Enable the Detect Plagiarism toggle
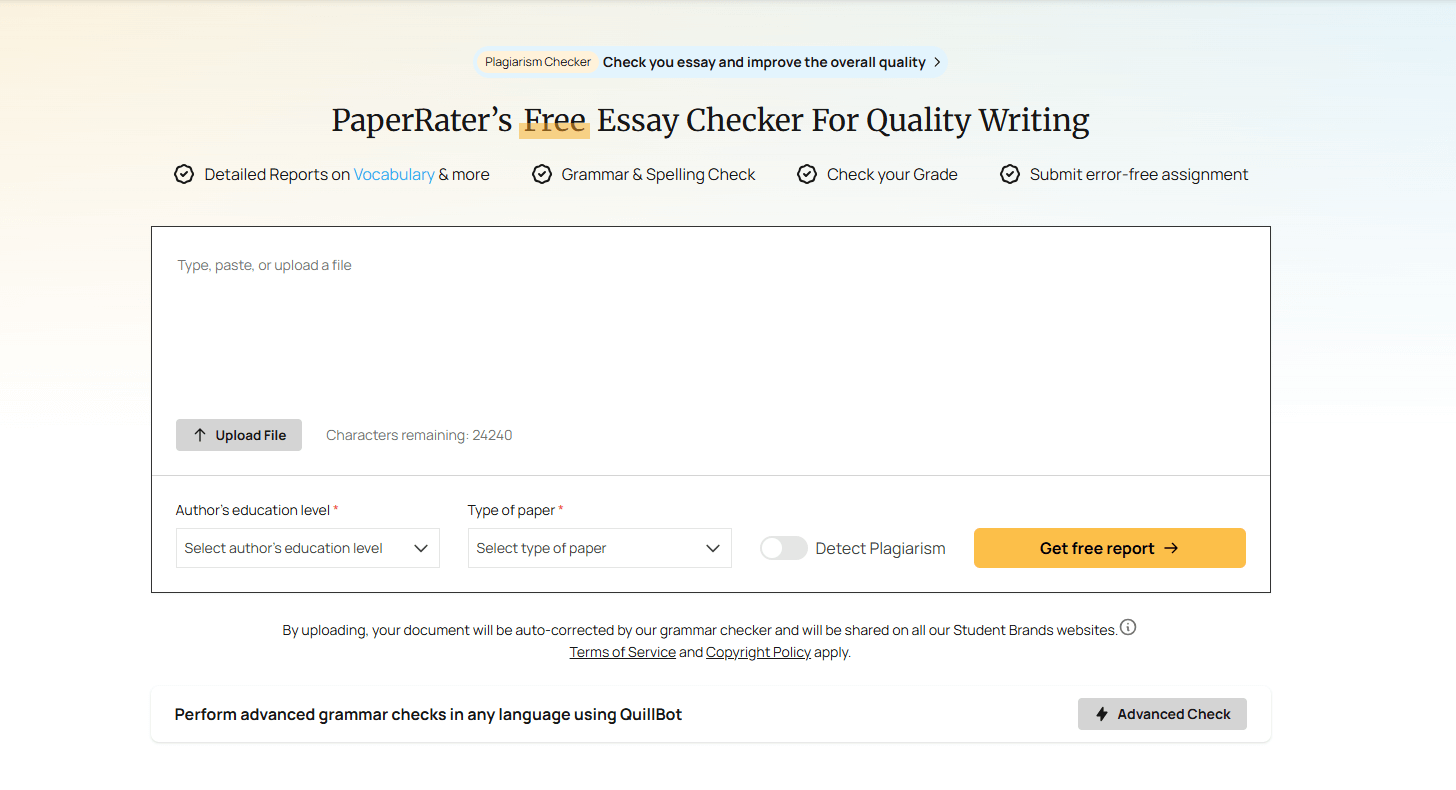Viewport: 1456px width, 790px height. 783,548
